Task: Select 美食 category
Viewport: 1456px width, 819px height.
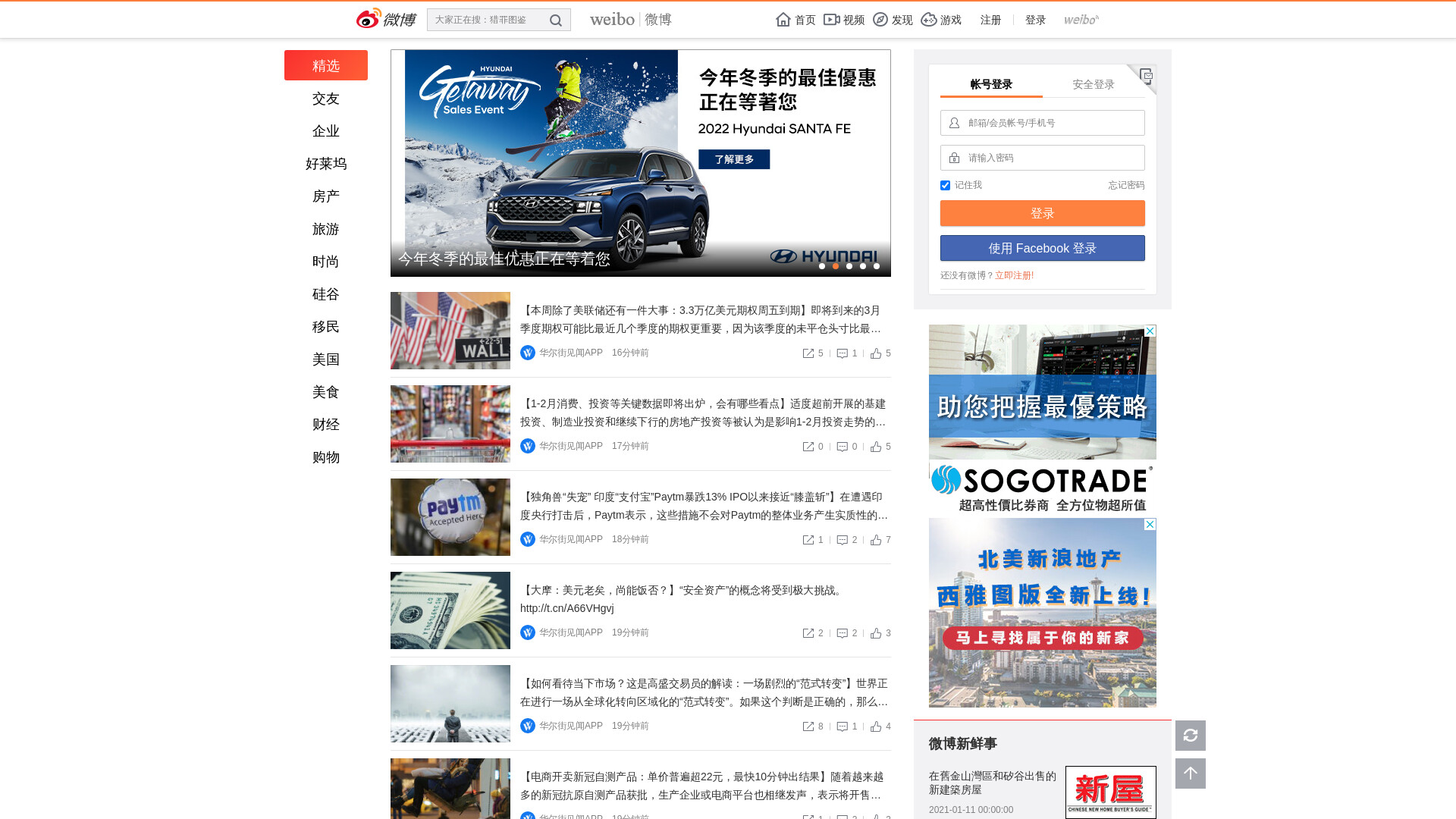Action: pos(326,392)
